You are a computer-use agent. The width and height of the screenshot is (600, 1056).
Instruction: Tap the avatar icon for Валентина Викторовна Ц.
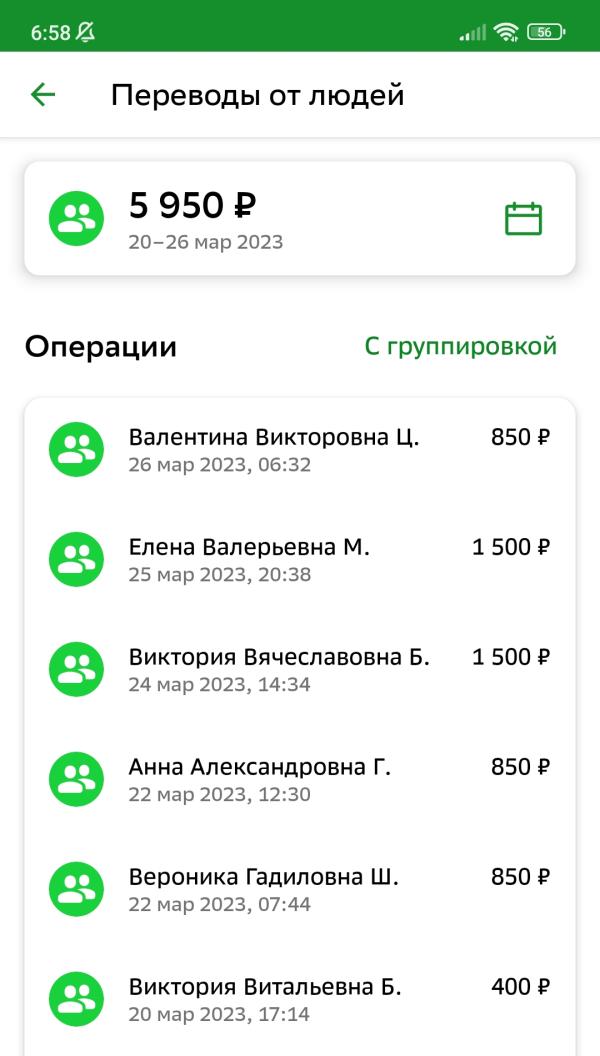[x=76, y=449]
